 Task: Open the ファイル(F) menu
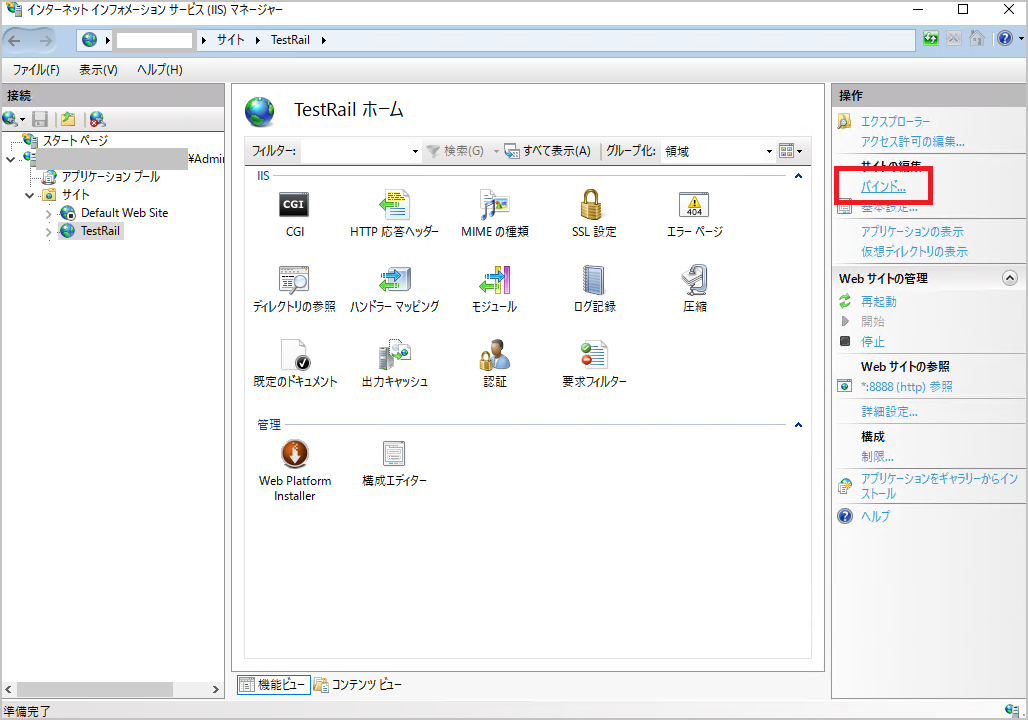[x=36, y=70]
